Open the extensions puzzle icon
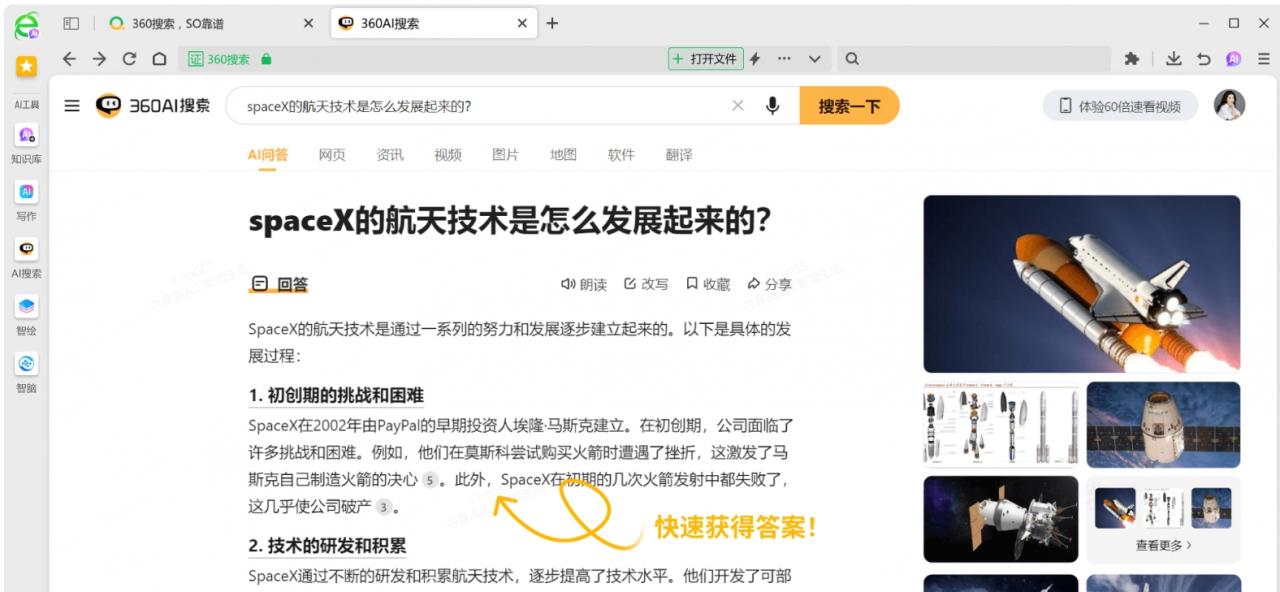Viewport: 1280px width, 592px height. [1132, 59]
